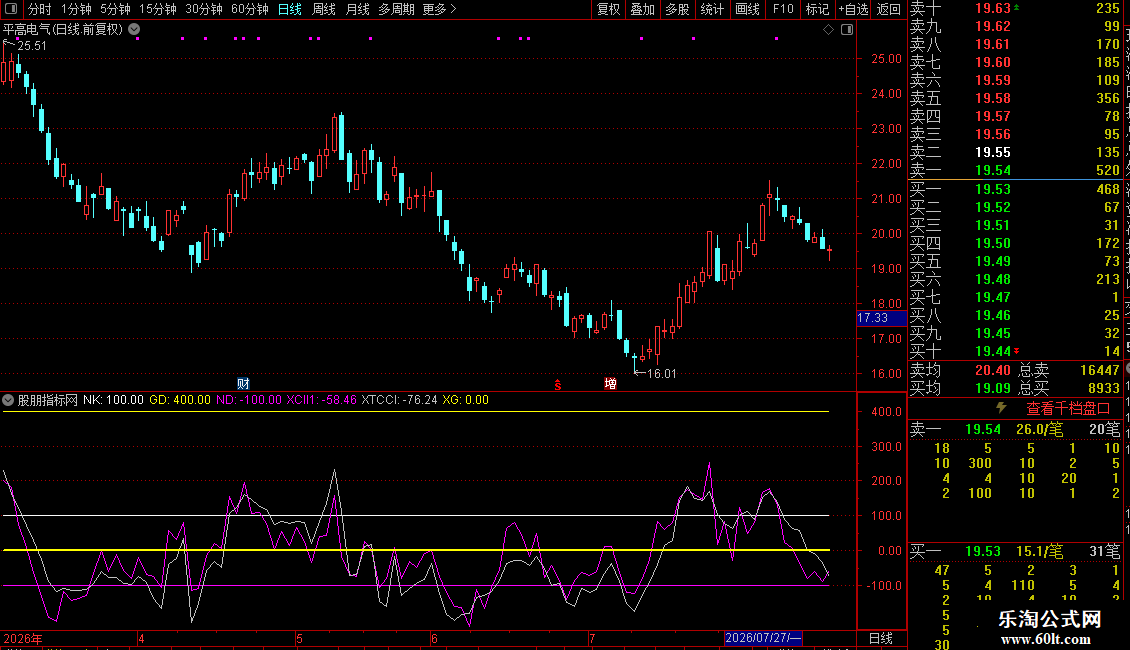Expand the 股朋指标网 indicator dropdown arrow
This screenshot has width=1130, height=650.
coord(8,400)
